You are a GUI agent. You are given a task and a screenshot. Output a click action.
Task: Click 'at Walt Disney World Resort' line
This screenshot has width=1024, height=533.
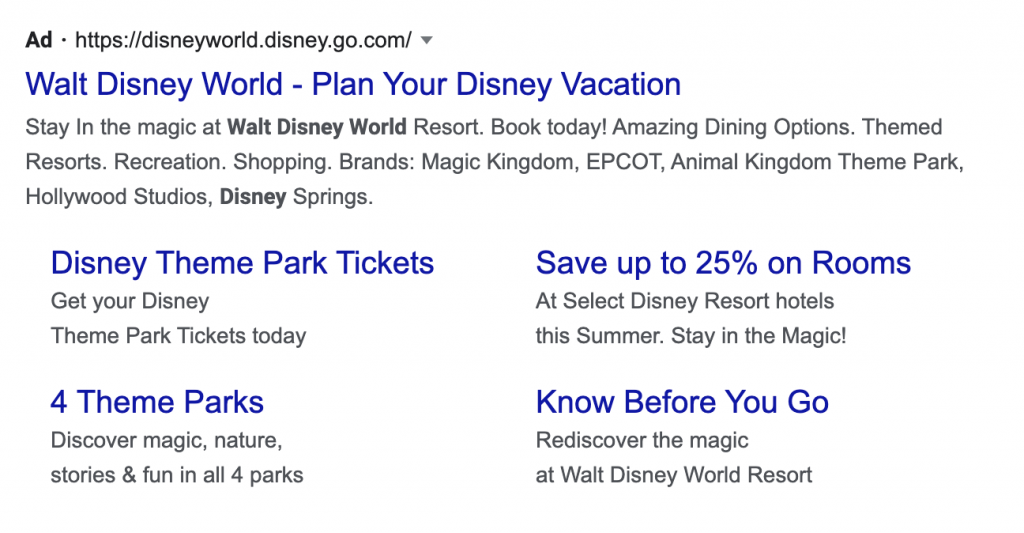click(674, 475)
